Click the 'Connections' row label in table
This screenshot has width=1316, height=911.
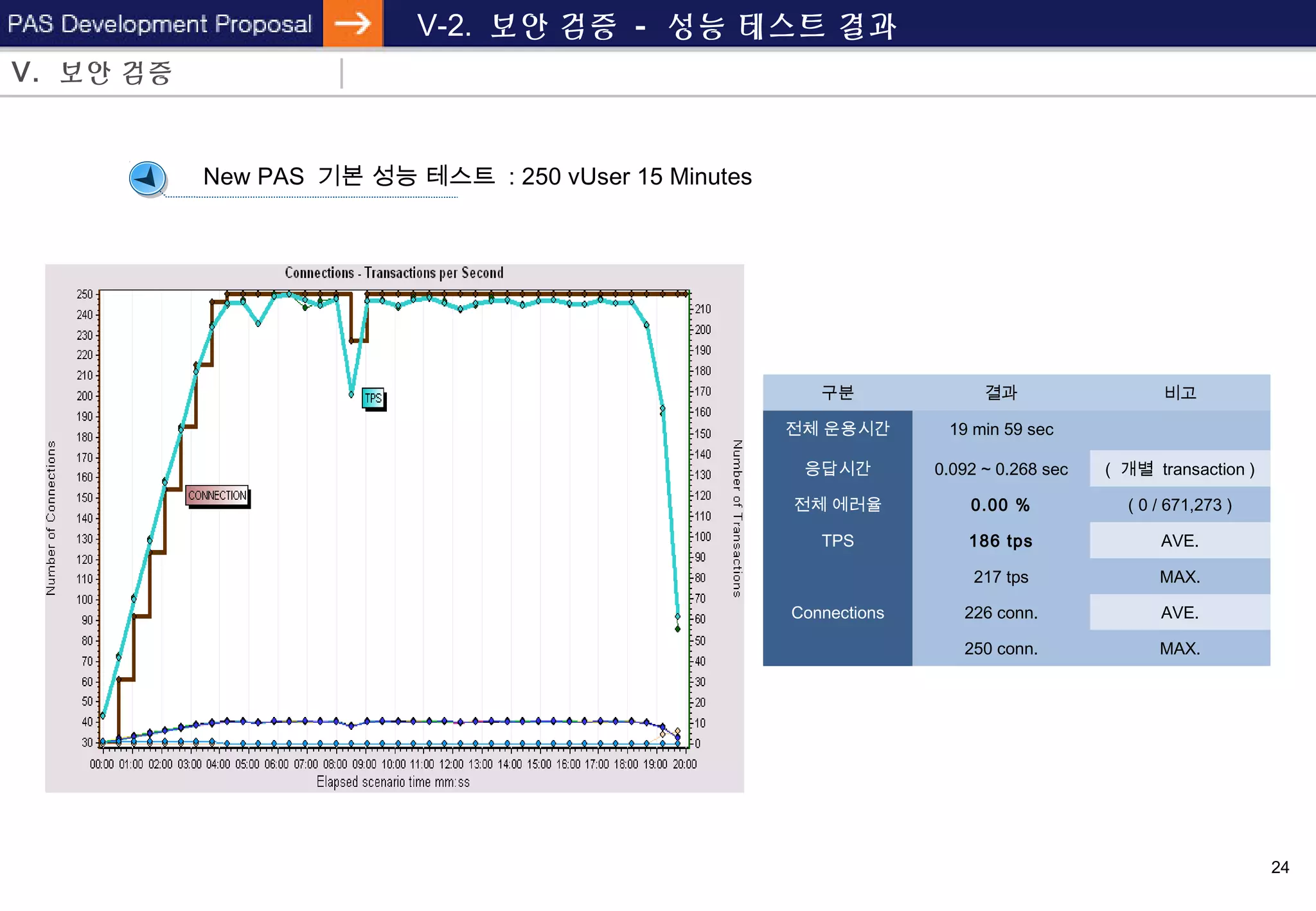pyautogui.click(x=837, y=612)
